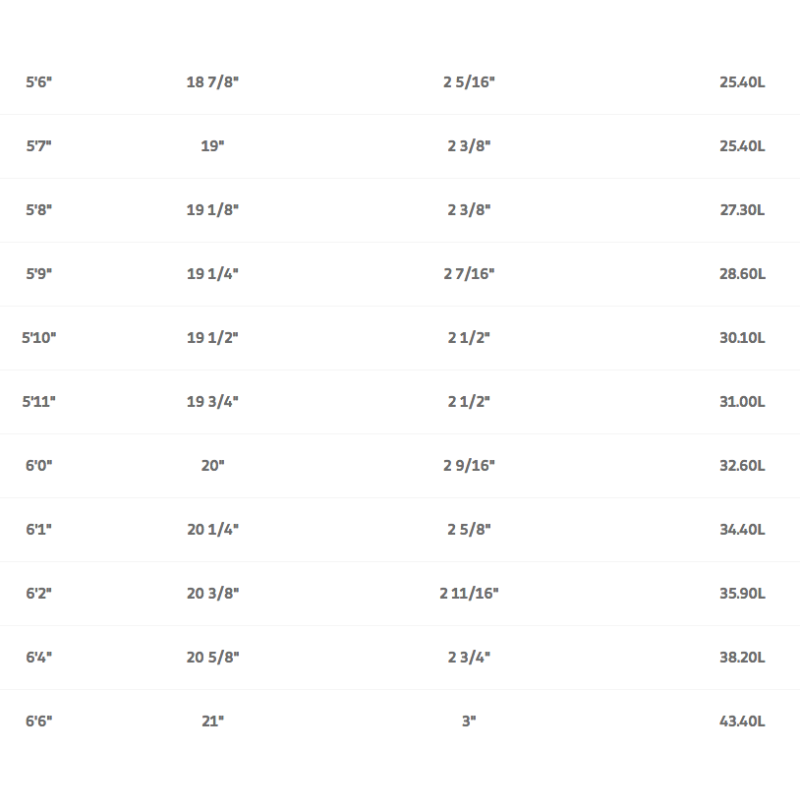Select the 2 9/16" thickness value
Viewport: 800px width, 800px height.
coord(469,466)
